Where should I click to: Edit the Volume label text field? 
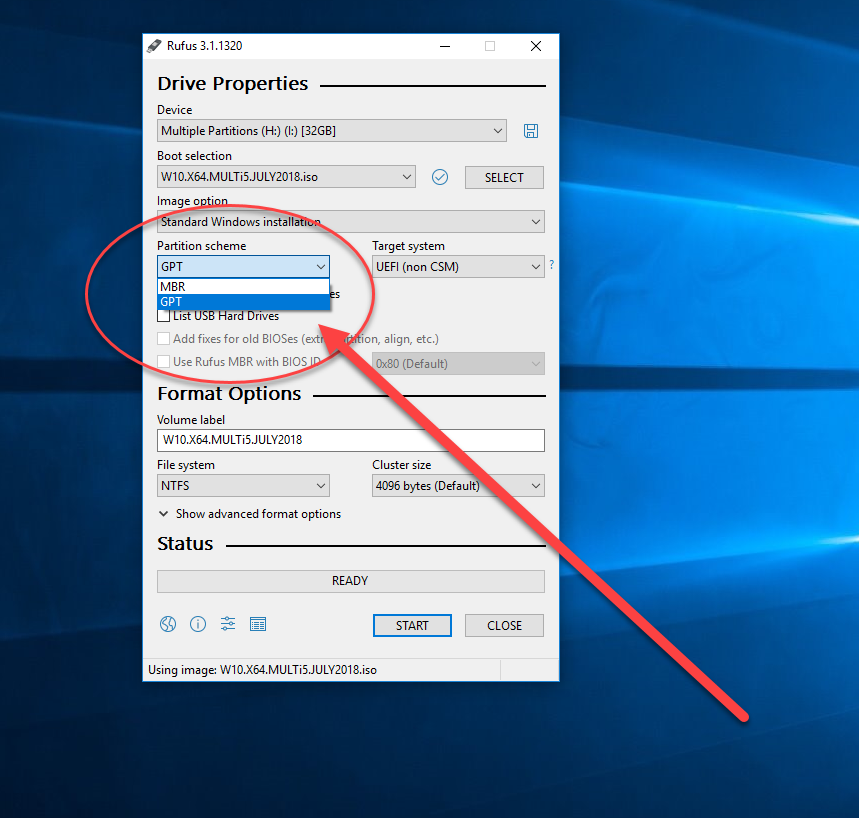[x=351, y=441]
